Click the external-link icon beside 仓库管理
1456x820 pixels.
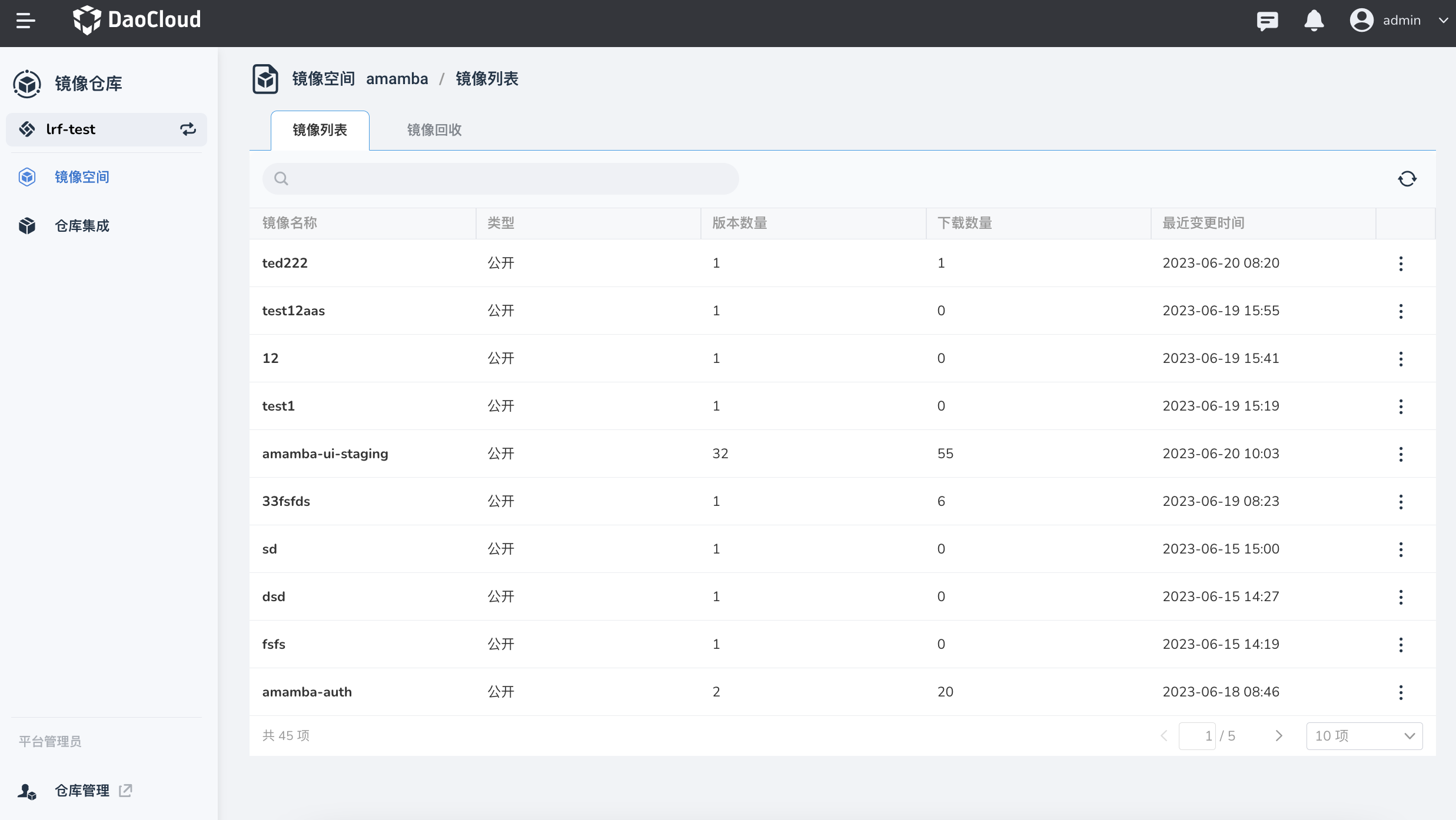pos(125,791)
